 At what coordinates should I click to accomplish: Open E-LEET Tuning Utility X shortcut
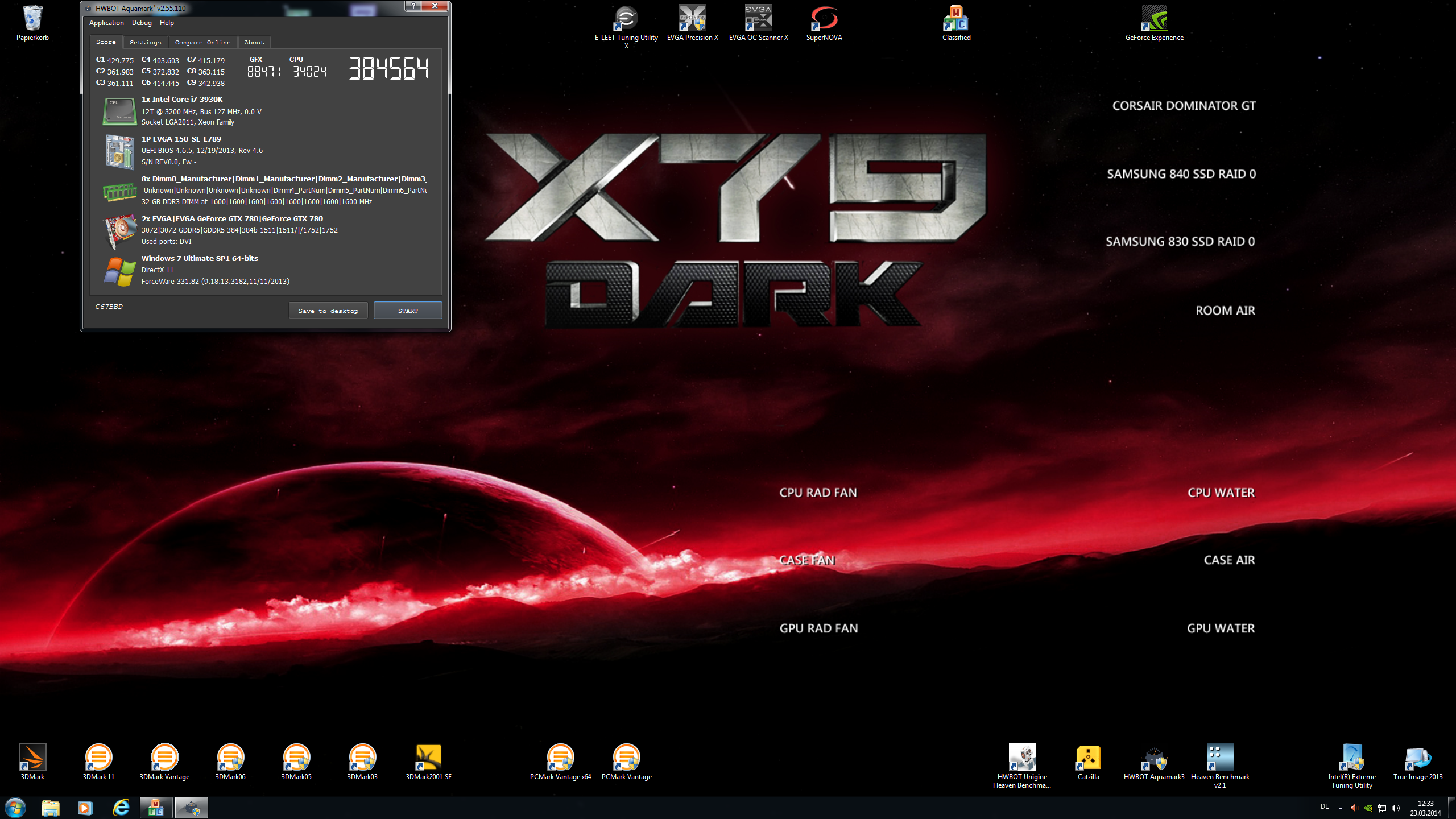pyautogui.click(x=626, y=26)
